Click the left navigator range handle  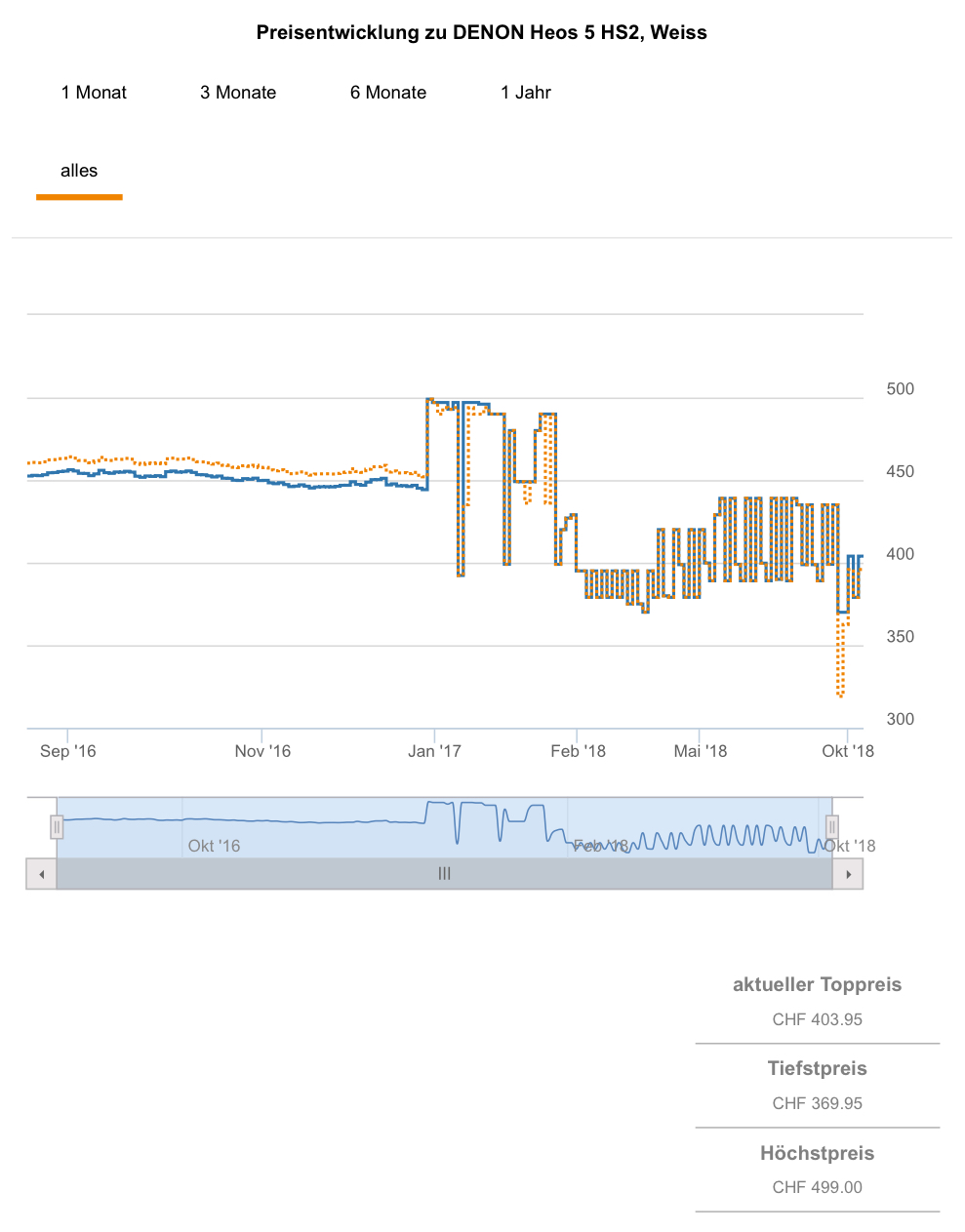click(x=57, y=827)
